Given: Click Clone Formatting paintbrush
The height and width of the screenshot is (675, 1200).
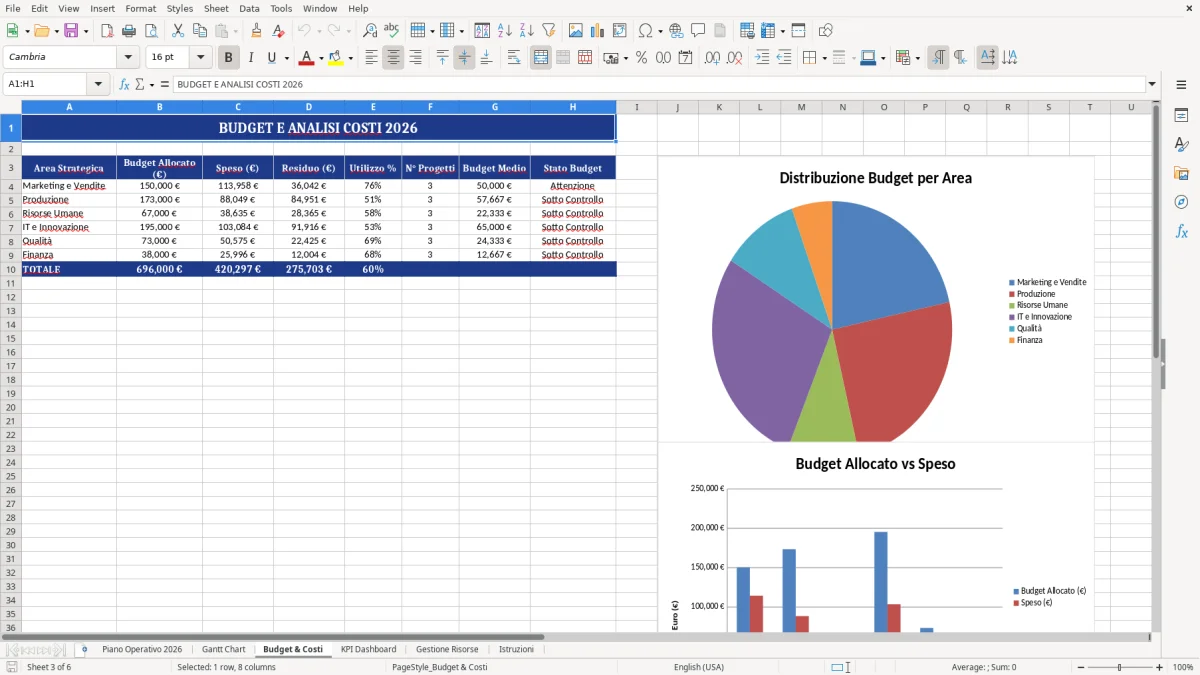Looking at the screenshot, I should [257, 31].
